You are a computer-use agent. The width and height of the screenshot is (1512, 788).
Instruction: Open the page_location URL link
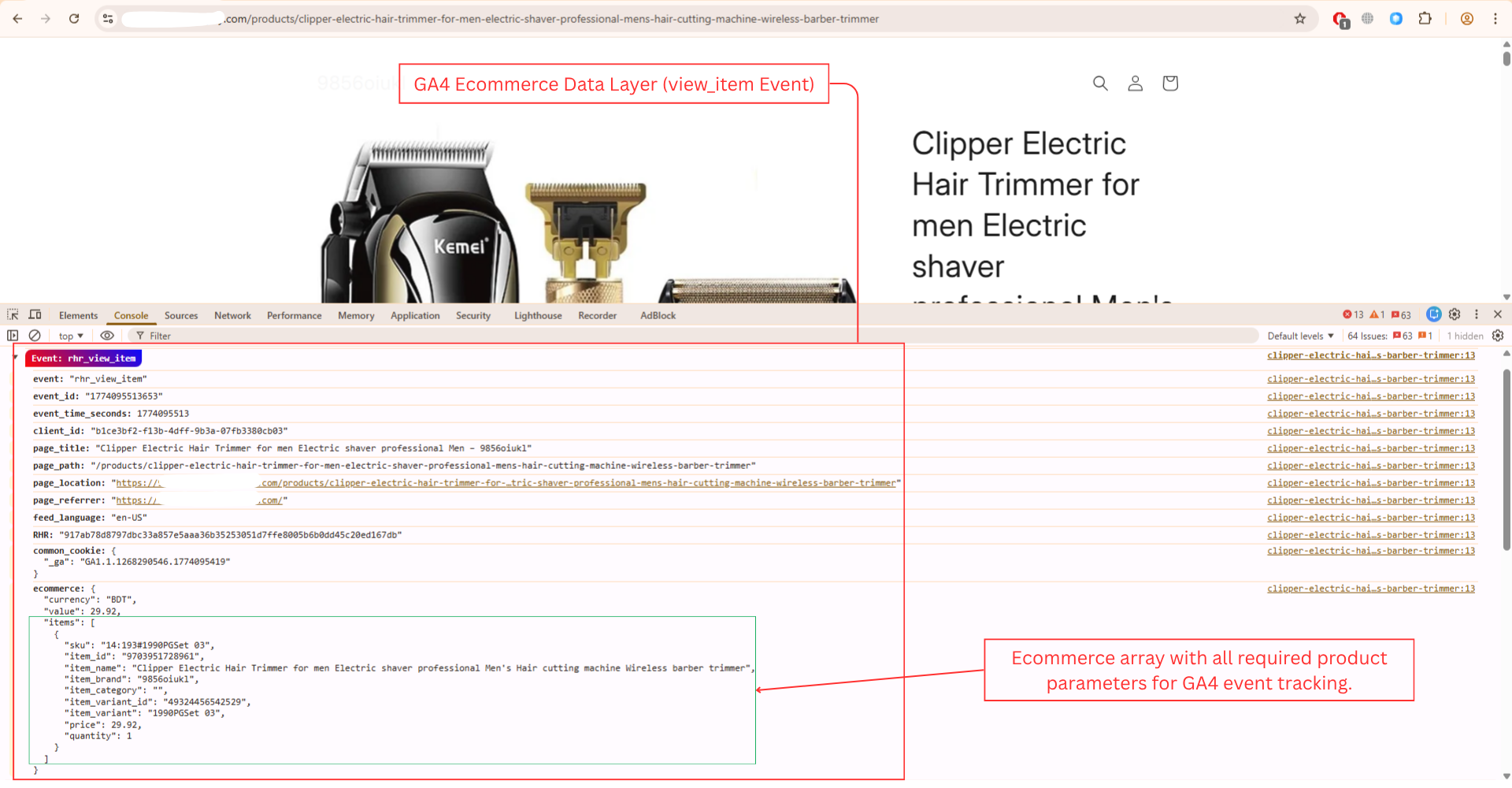pos(506,483)
